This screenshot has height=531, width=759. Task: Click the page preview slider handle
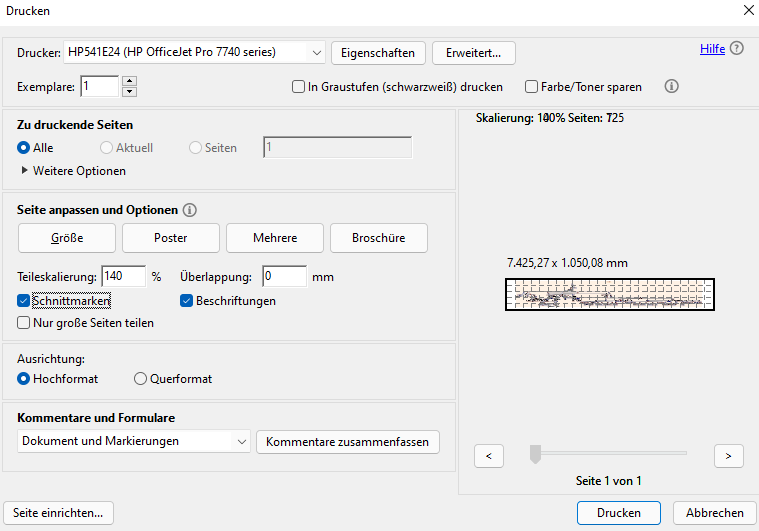535,455
